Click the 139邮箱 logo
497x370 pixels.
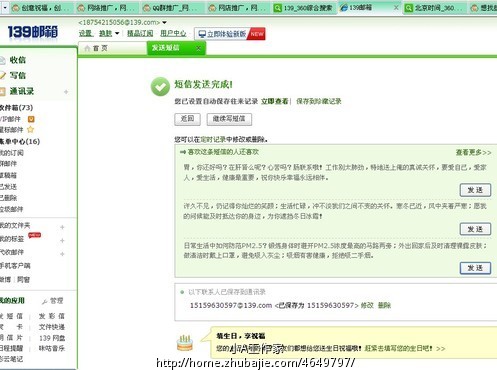(x=33, y=32)
